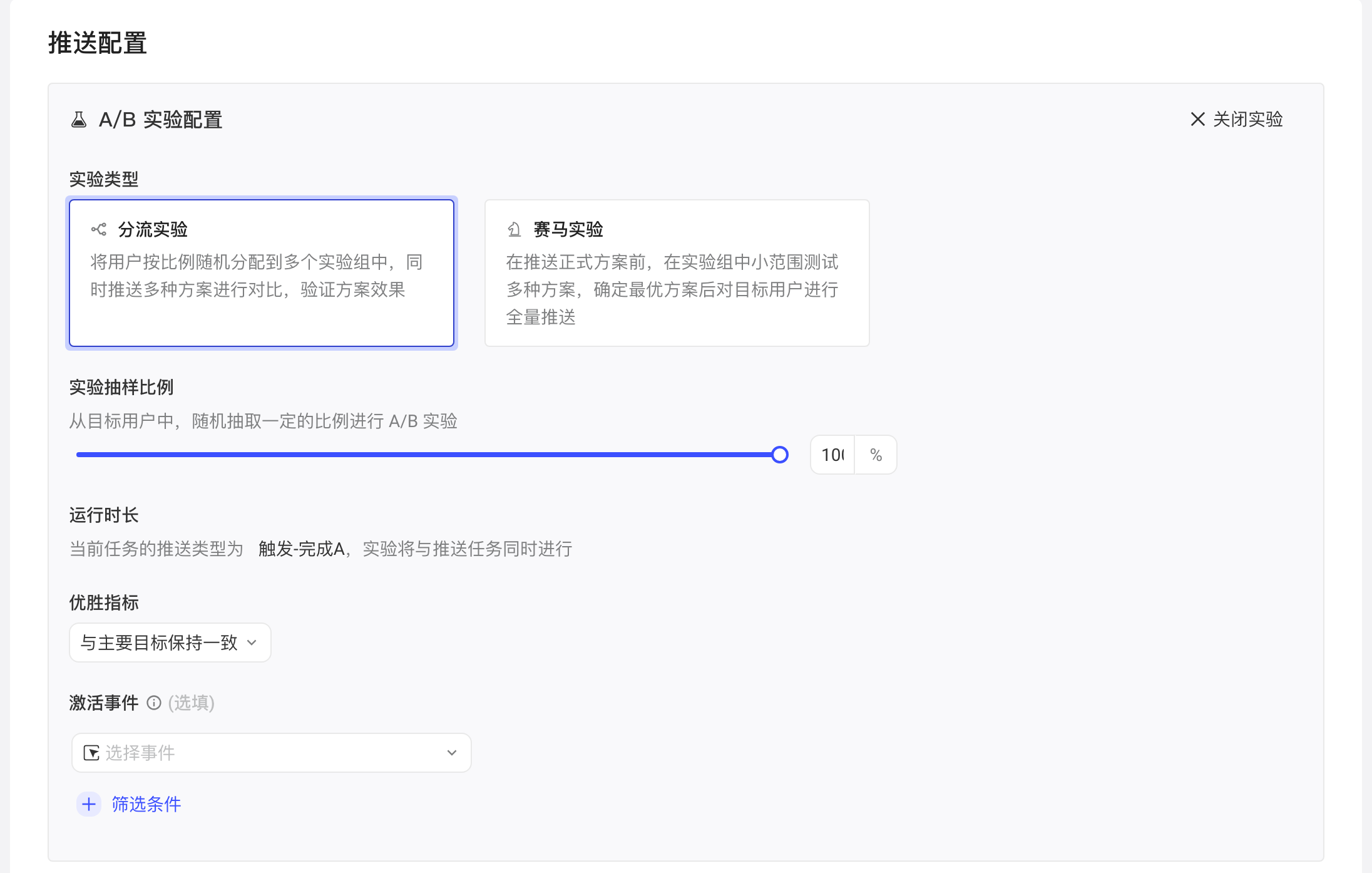1372x873 pixels.
Task: Click the cursor event icon in 选择事件
Action: click(91, 753)
